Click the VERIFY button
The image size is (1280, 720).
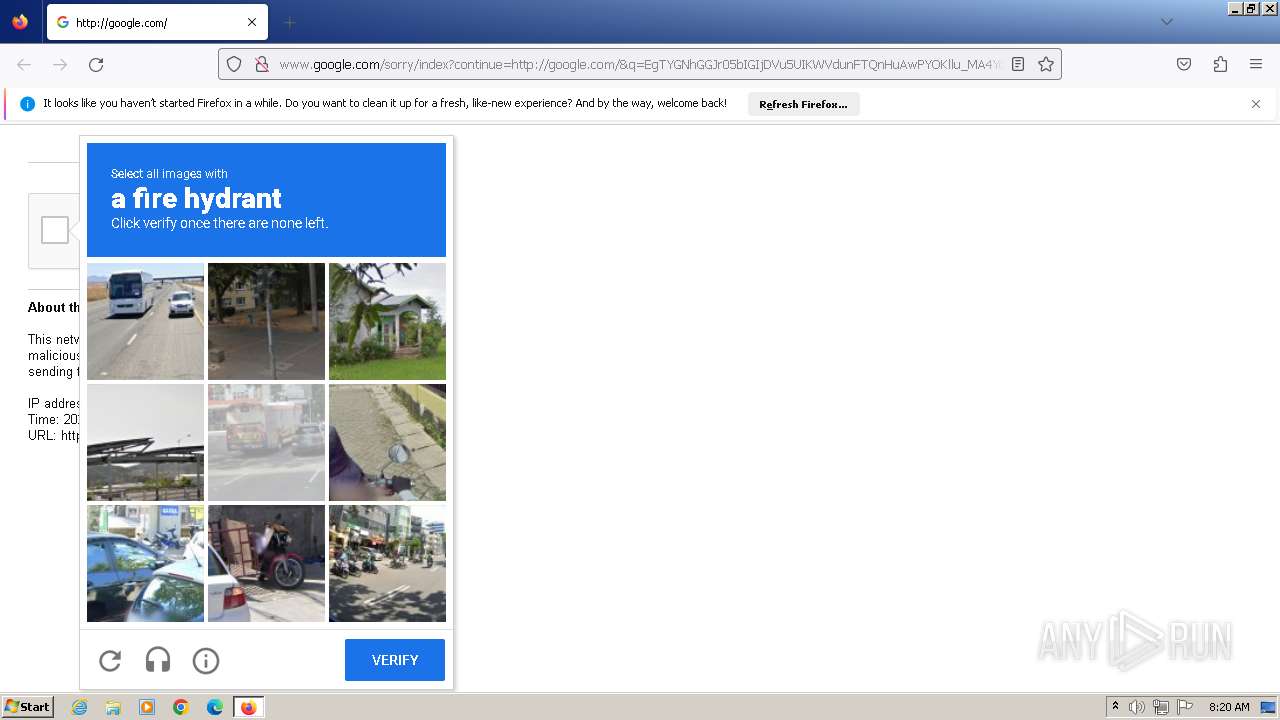tap(395, 660)
